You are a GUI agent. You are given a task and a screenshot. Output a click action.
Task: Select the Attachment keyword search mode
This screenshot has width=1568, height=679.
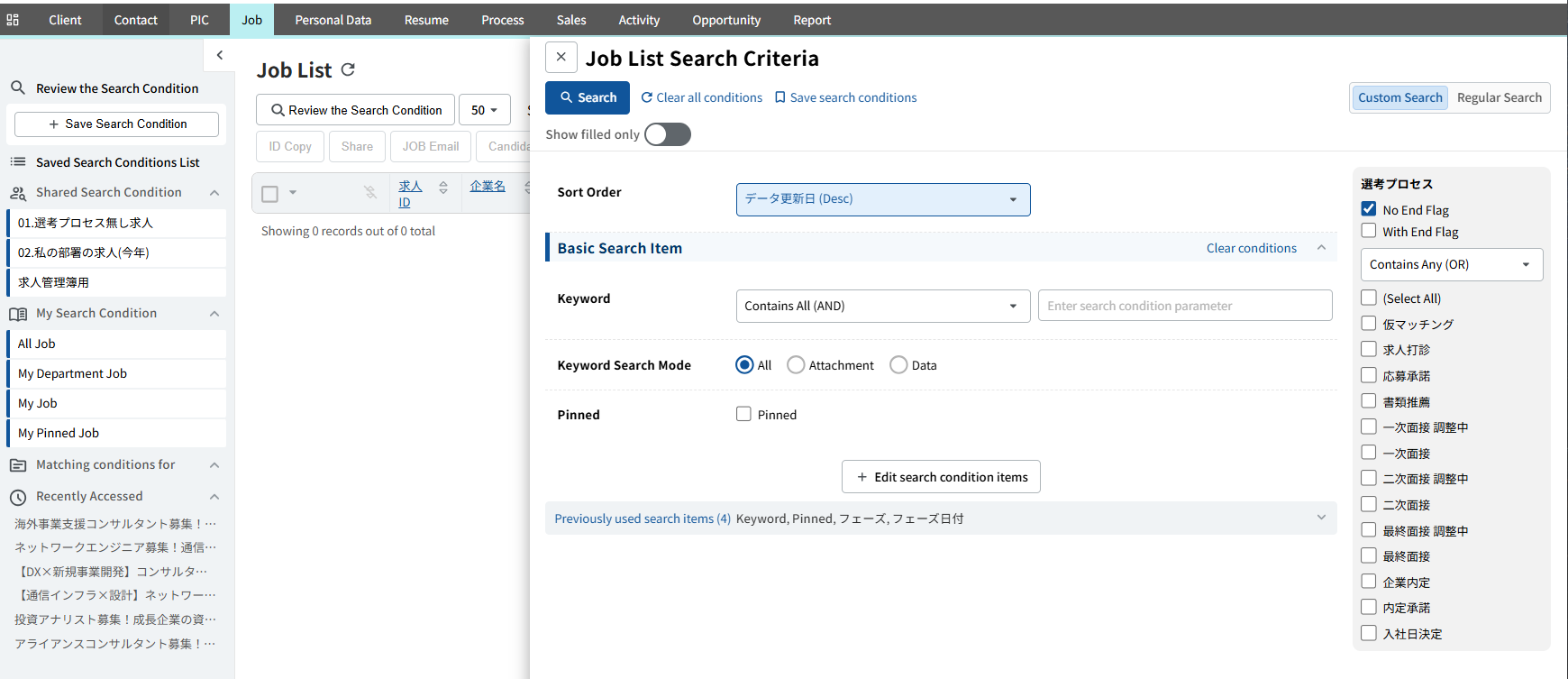(x=796, y=365)
